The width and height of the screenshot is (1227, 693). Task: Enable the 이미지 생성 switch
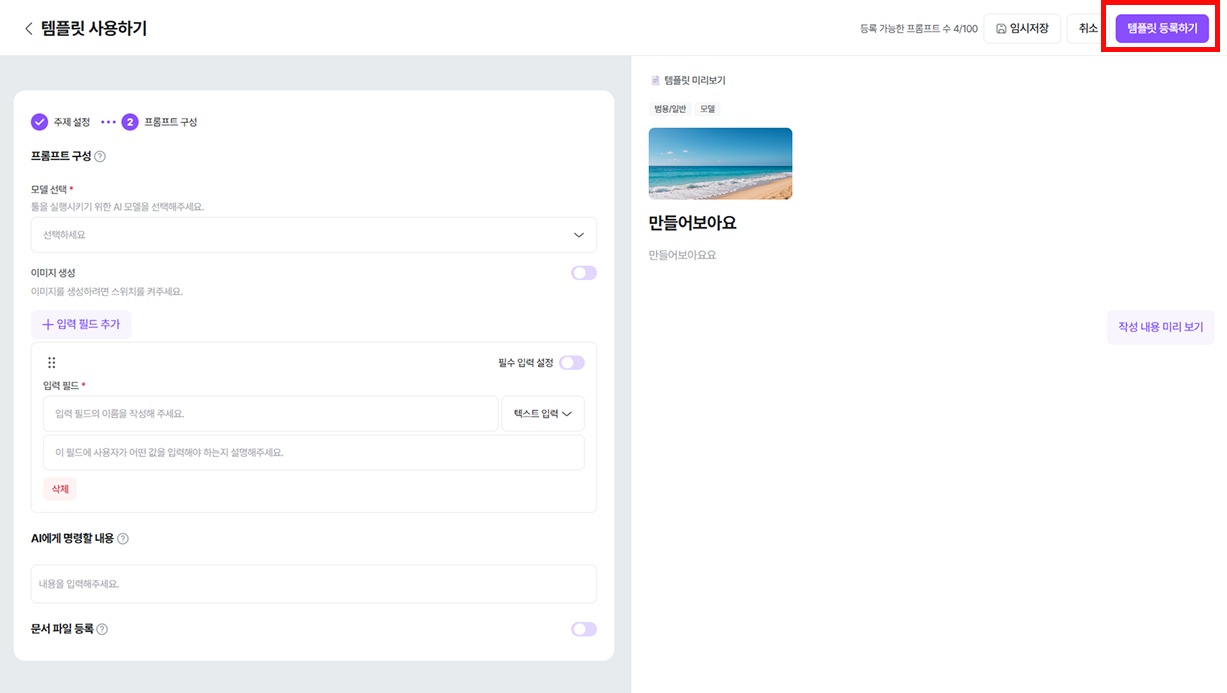pyautogui.click(x=584, y=273)
